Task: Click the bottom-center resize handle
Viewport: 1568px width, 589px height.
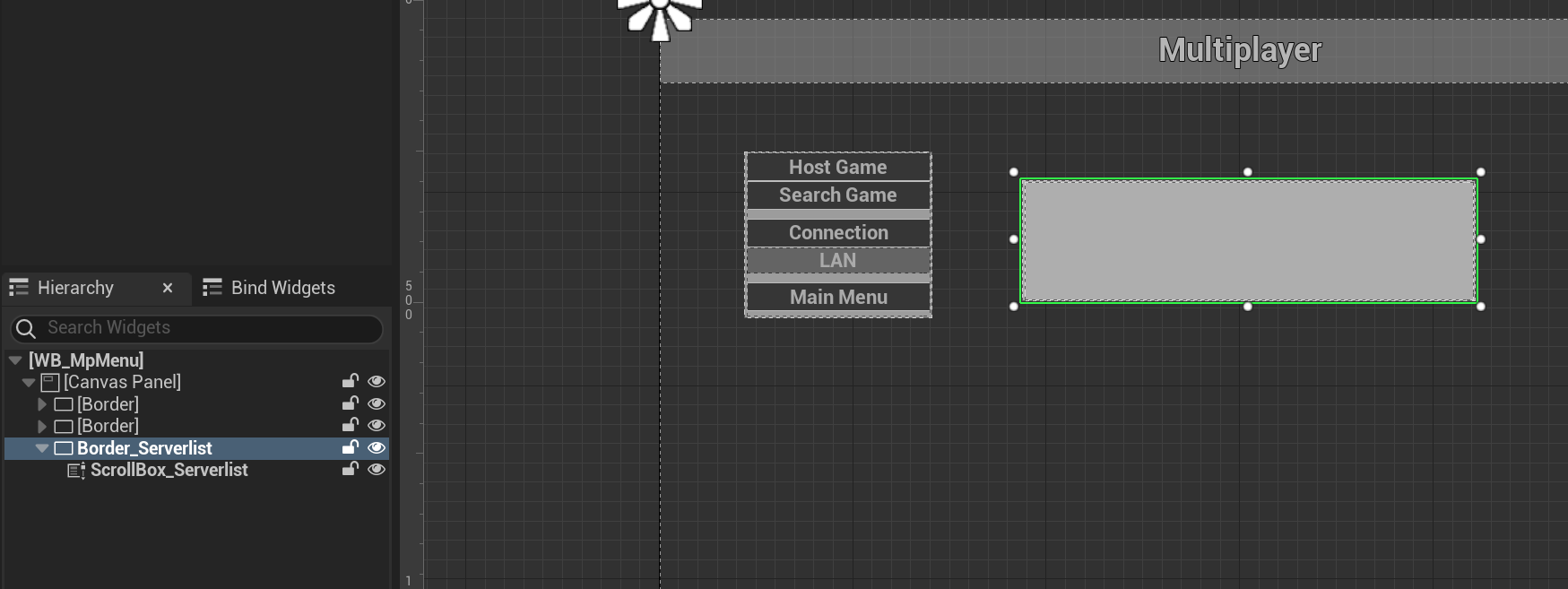Action: point(1248,307)
